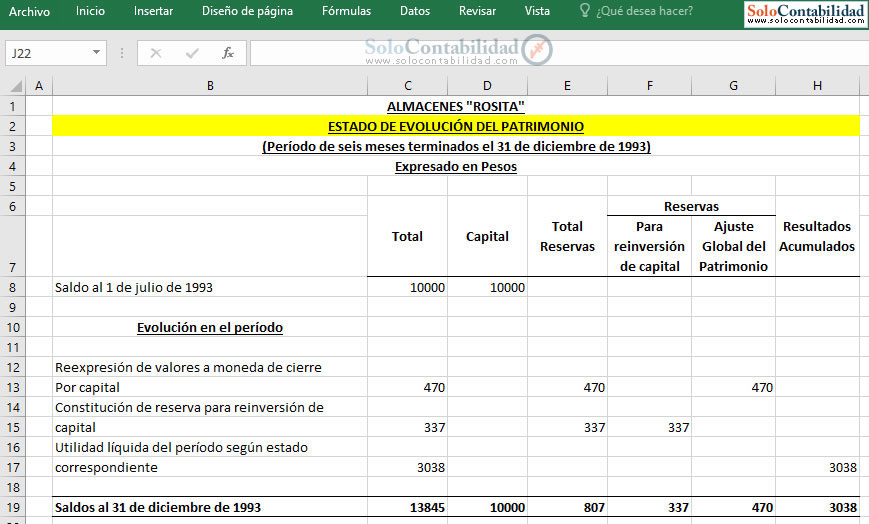Switch to the Insertar tab
Screen dimensions: 869x524
[153, 11]
